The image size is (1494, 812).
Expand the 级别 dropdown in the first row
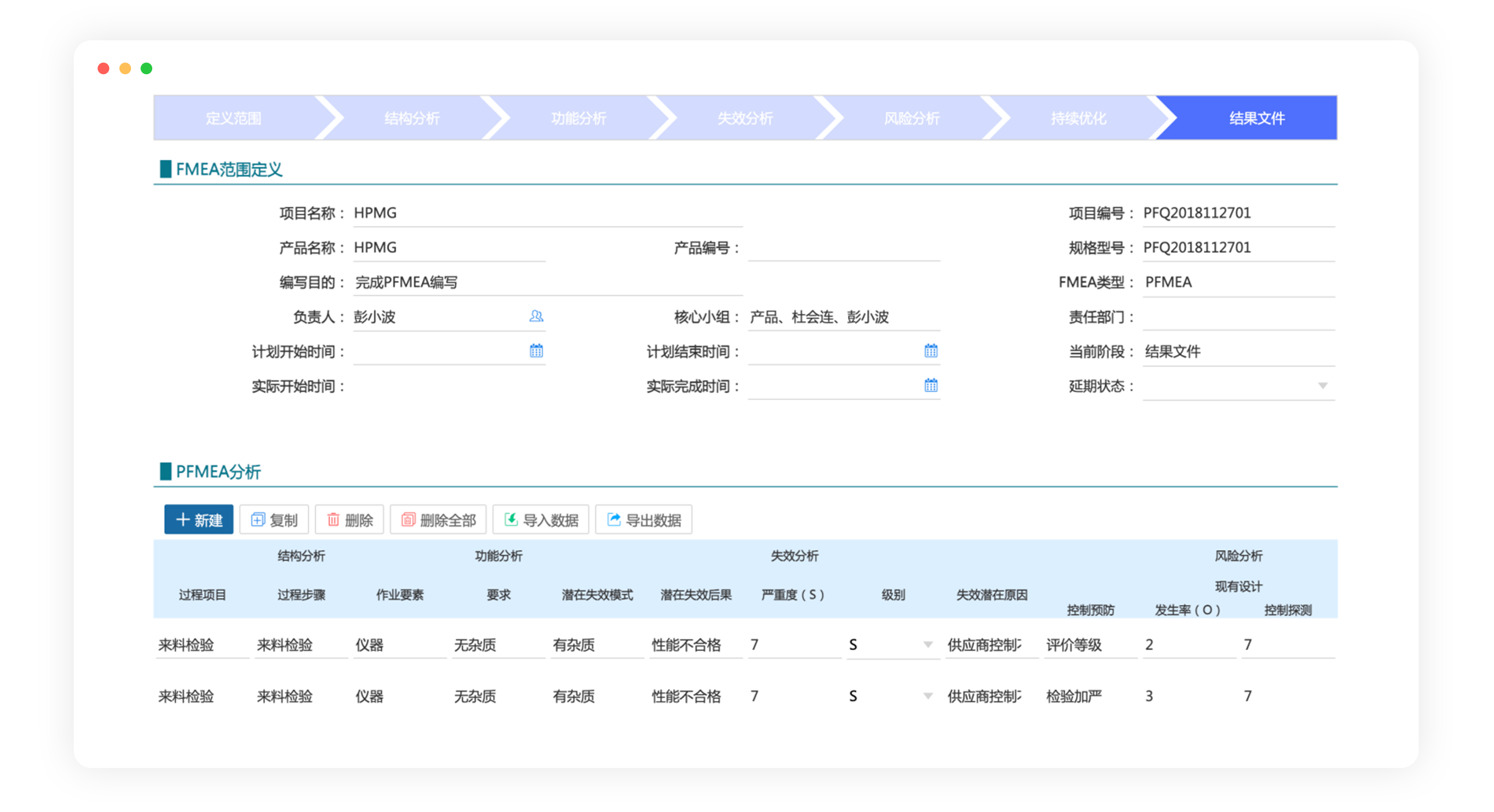point(929,644)
